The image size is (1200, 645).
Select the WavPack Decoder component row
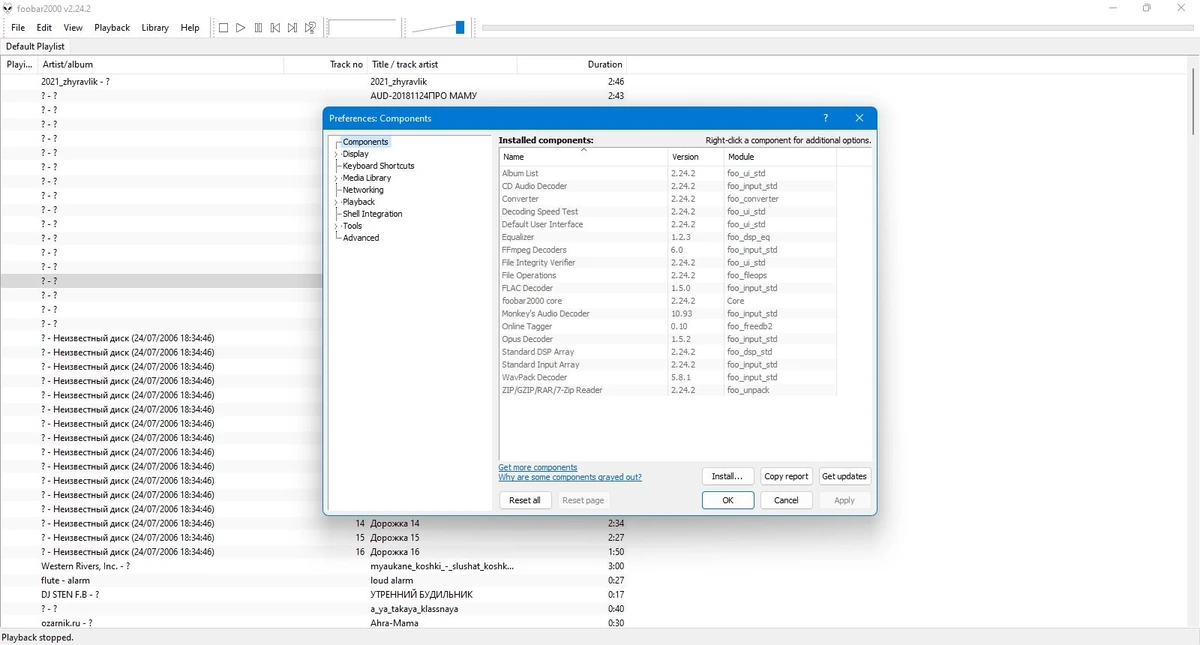point(667,378)
